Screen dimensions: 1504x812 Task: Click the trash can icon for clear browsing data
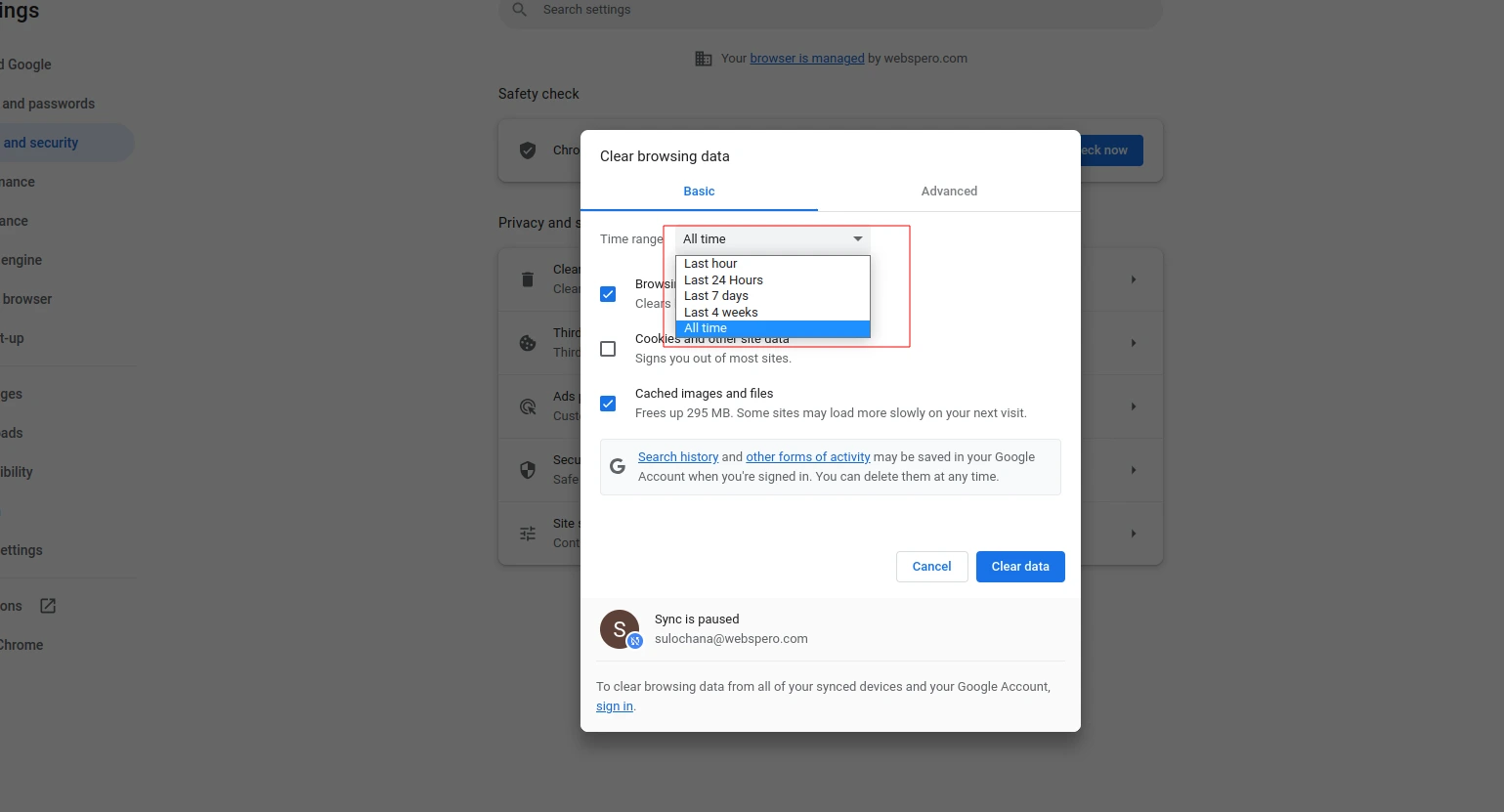[528, 279]
